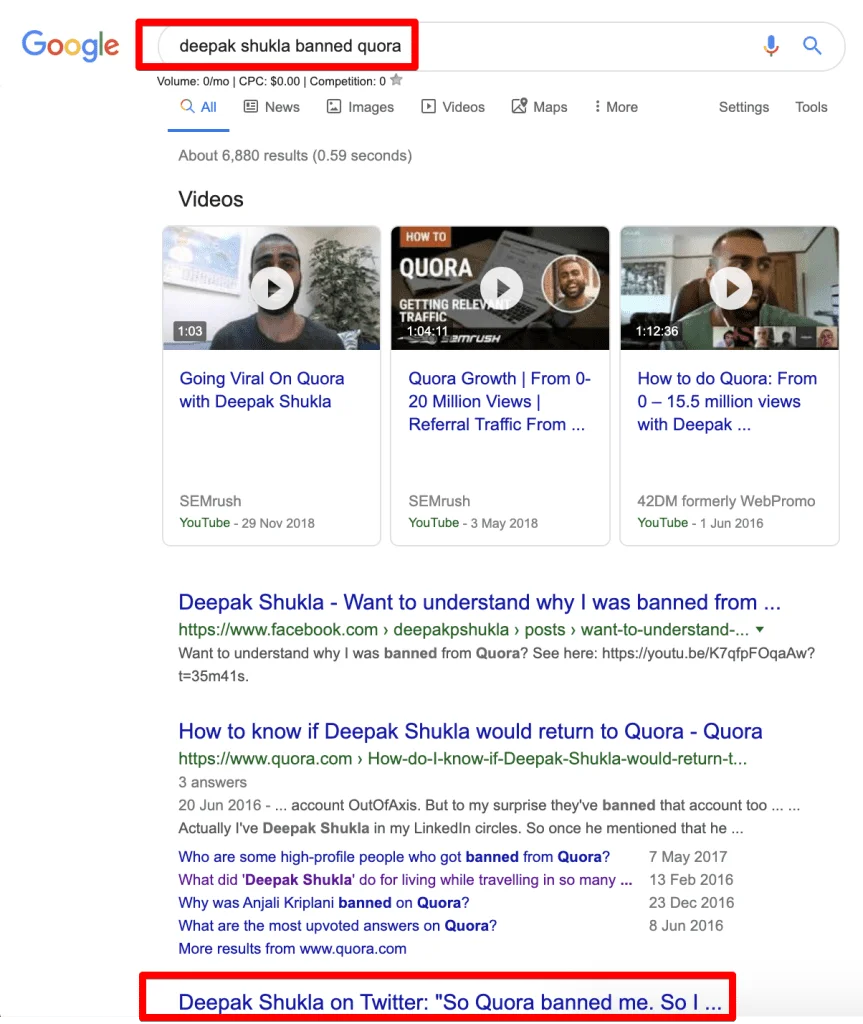Click the Google logo
This screenshot has width=863, height=1024.
(71, 46)
